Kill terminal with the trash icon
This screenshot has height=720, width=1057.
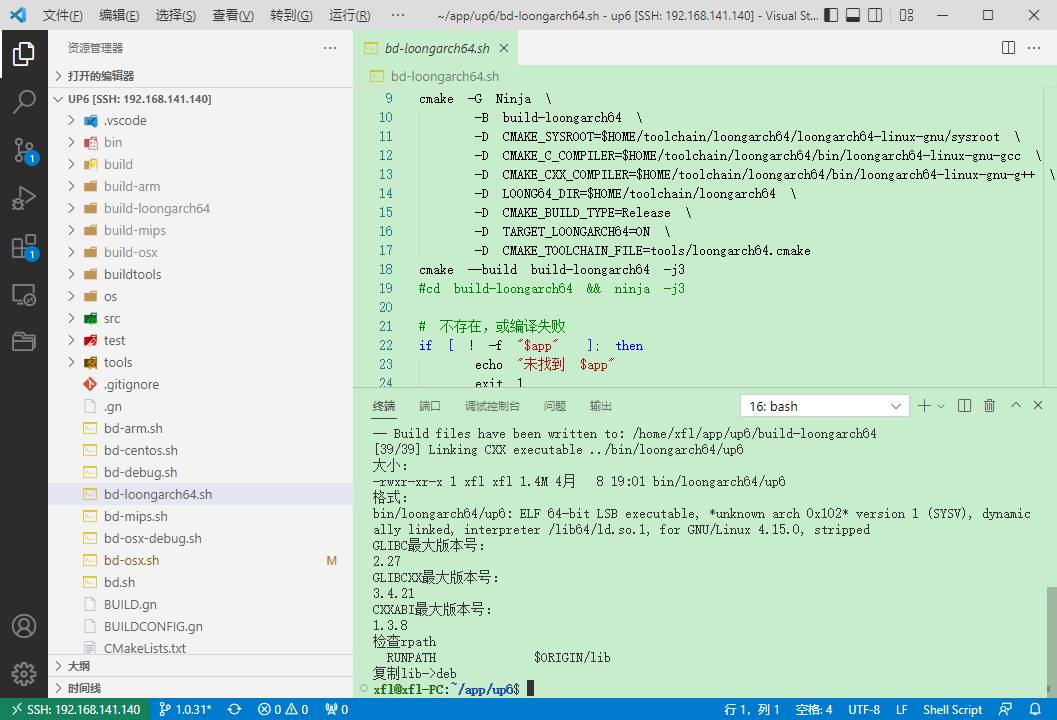coord(989,406)
